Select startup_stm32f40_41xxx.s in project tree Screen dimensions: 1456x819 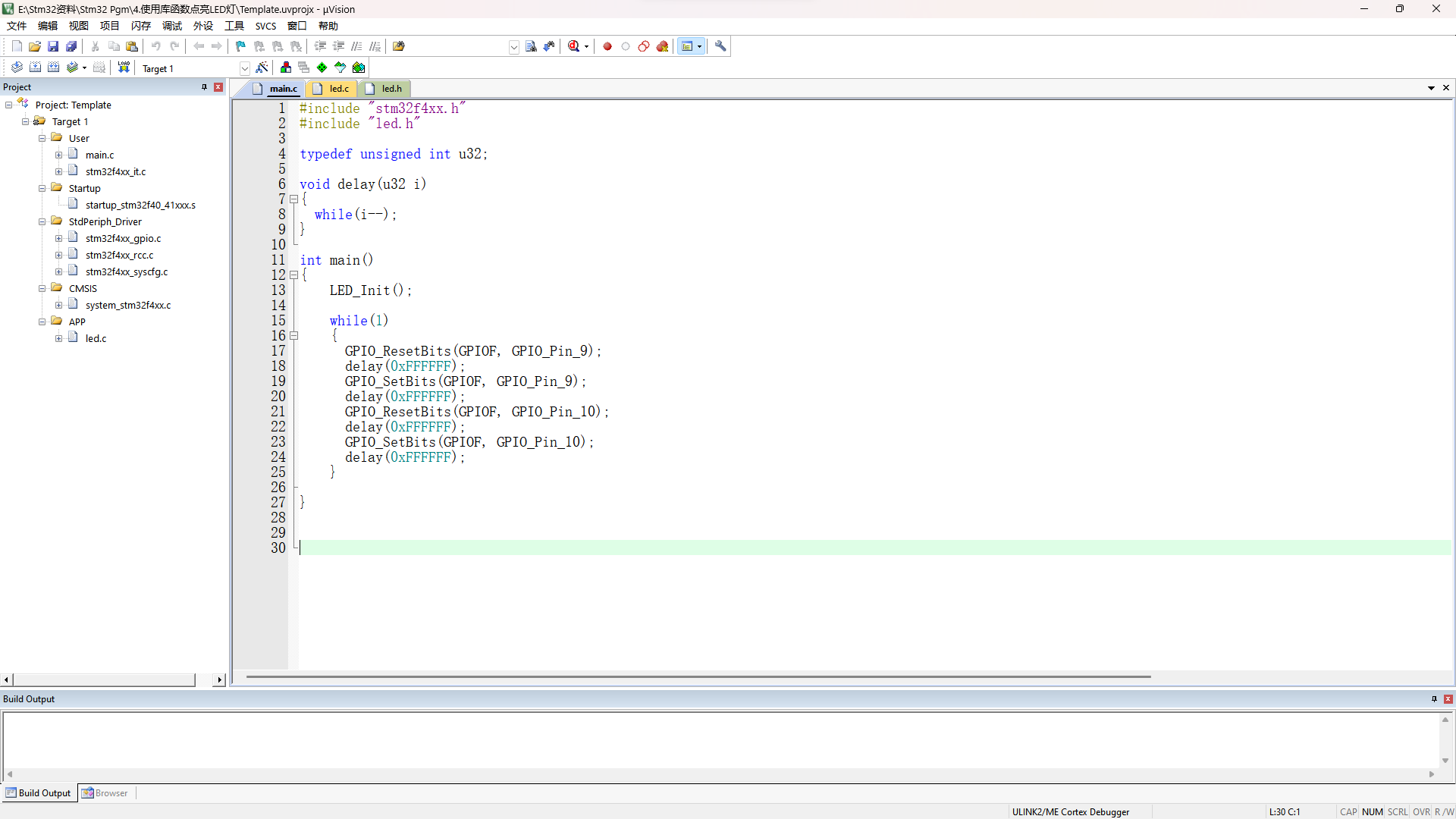pyautogui.click(x=140, y=206)
